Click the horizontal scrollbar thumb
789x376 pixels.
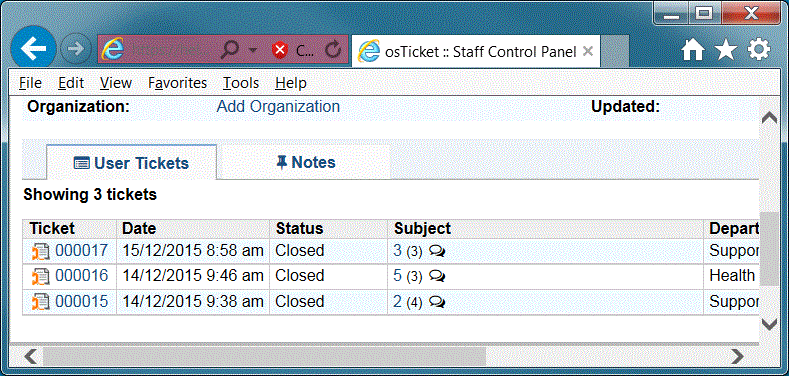(x=265, y=357)
